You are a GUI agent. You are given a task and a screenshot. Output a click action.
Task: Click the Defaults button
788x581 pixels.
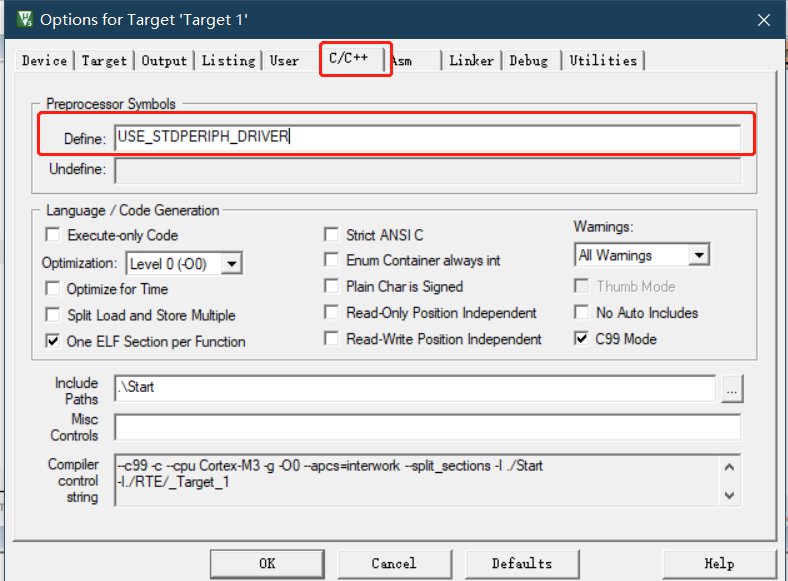click(x=522, y=564)
